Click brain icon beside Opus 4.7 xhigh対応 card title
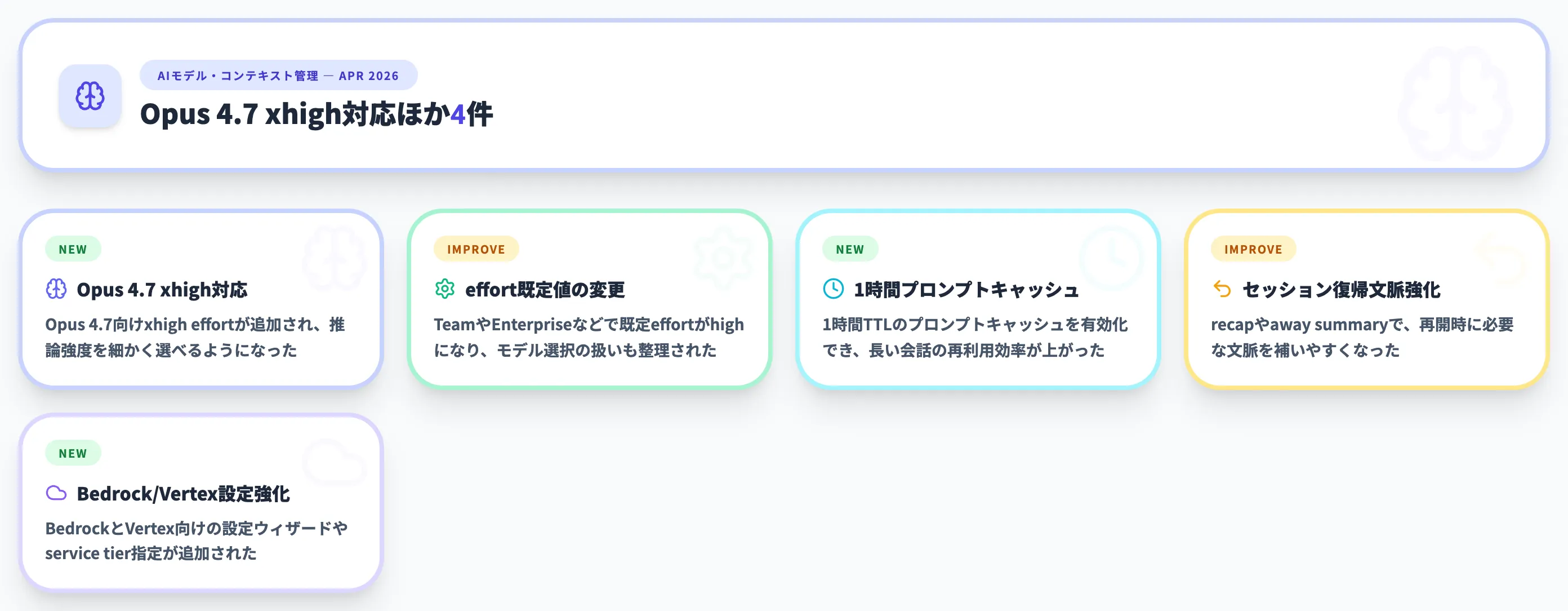 [x=57, y=289]
